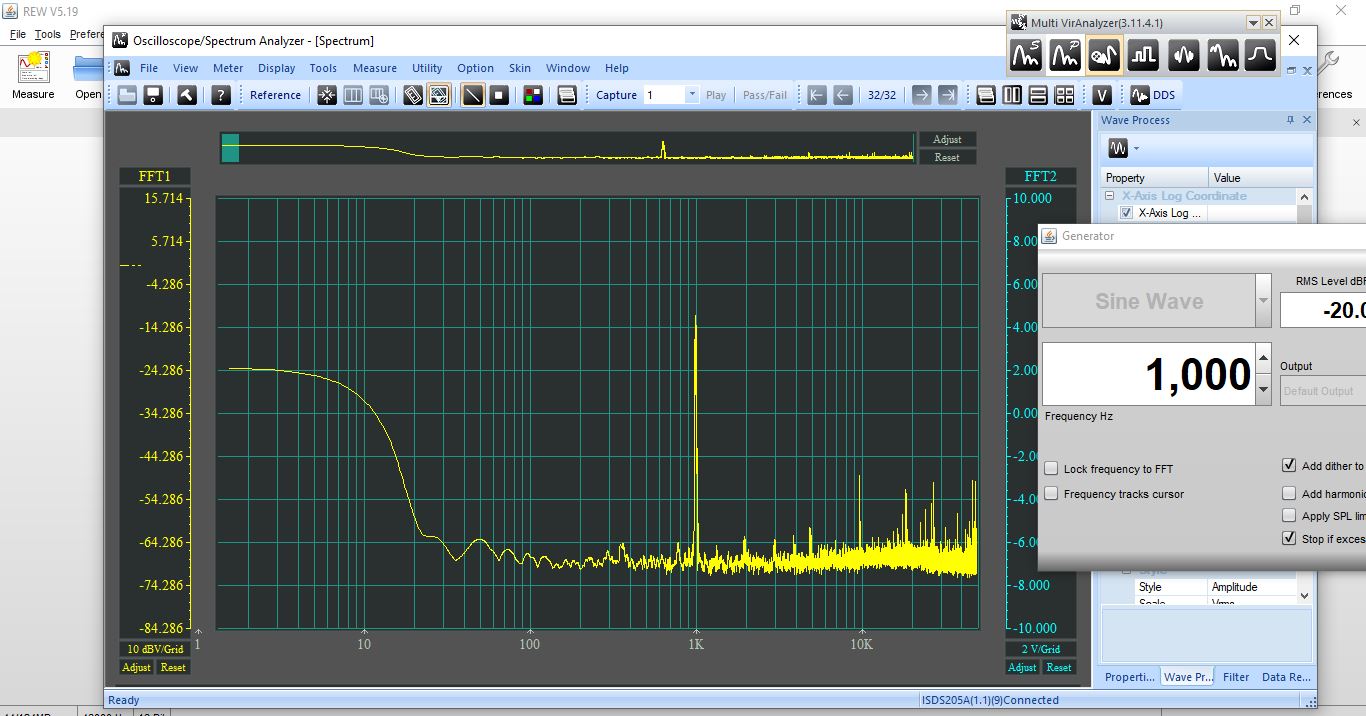The height and width of the screenshot is (716, 1366).
Task: Collapse X-Axis Log Coordinate group
Action: (1109, 196)
